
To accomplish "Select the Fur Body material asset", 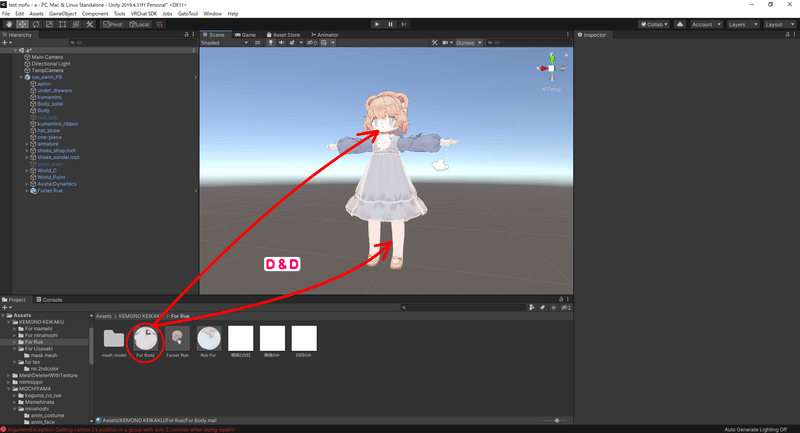I will click(x=145, y=342).
